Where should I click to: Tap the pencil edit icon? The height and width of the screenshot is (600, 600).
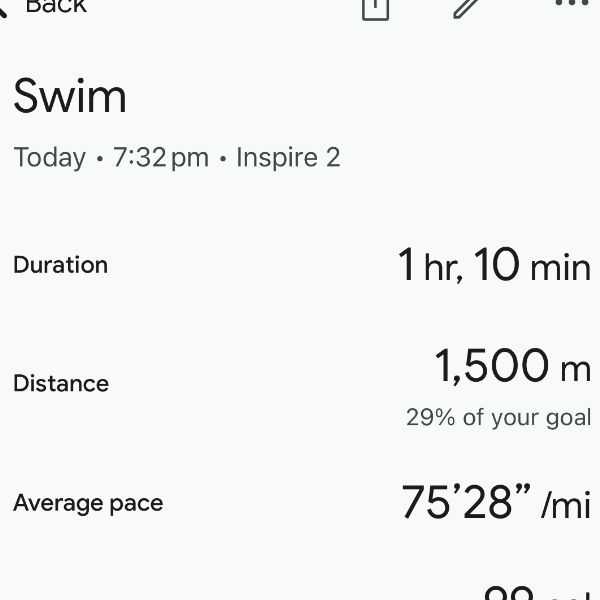466,7
